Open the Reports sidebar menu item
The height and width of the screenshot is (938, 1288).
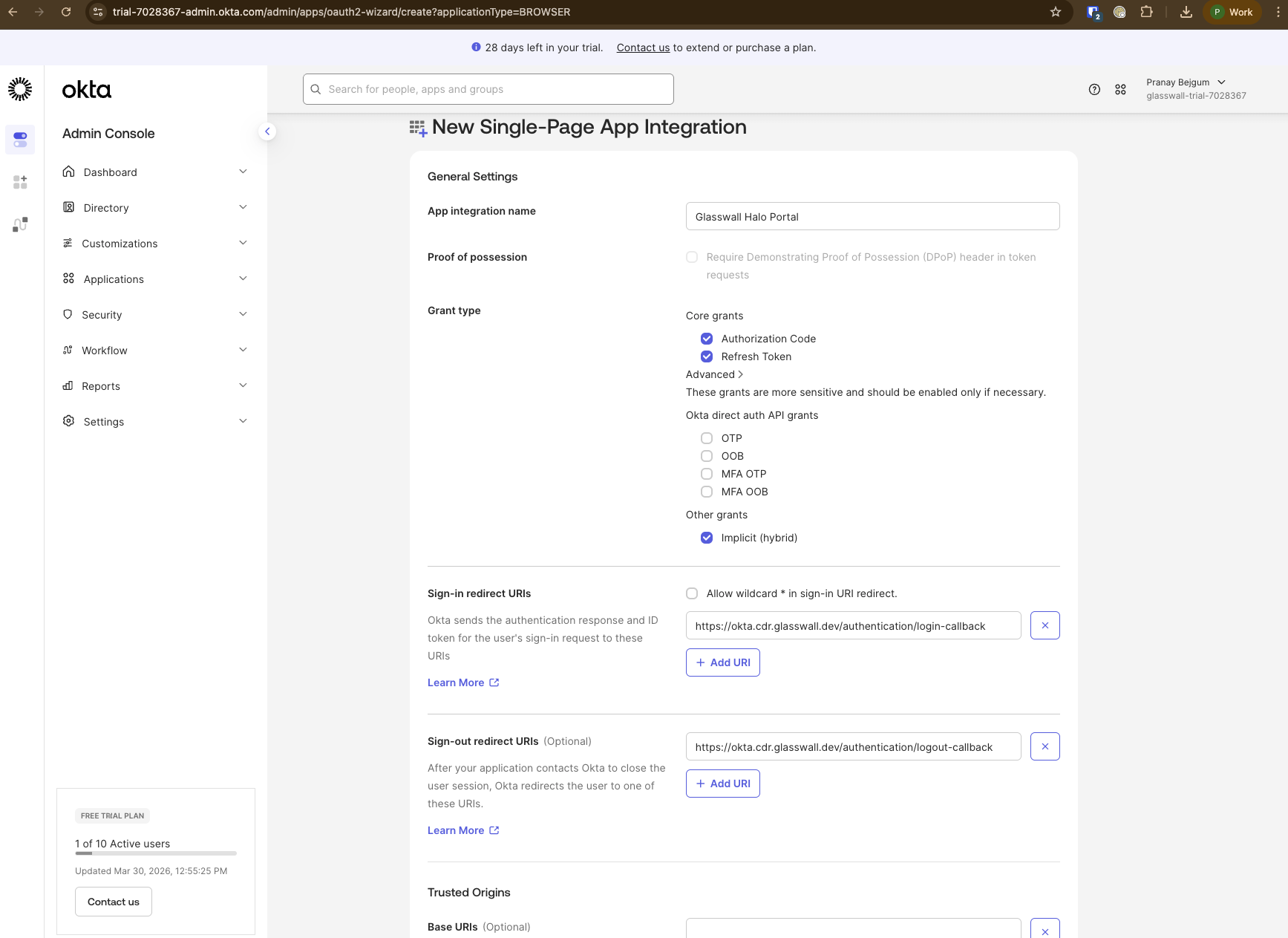coord(156,385)
